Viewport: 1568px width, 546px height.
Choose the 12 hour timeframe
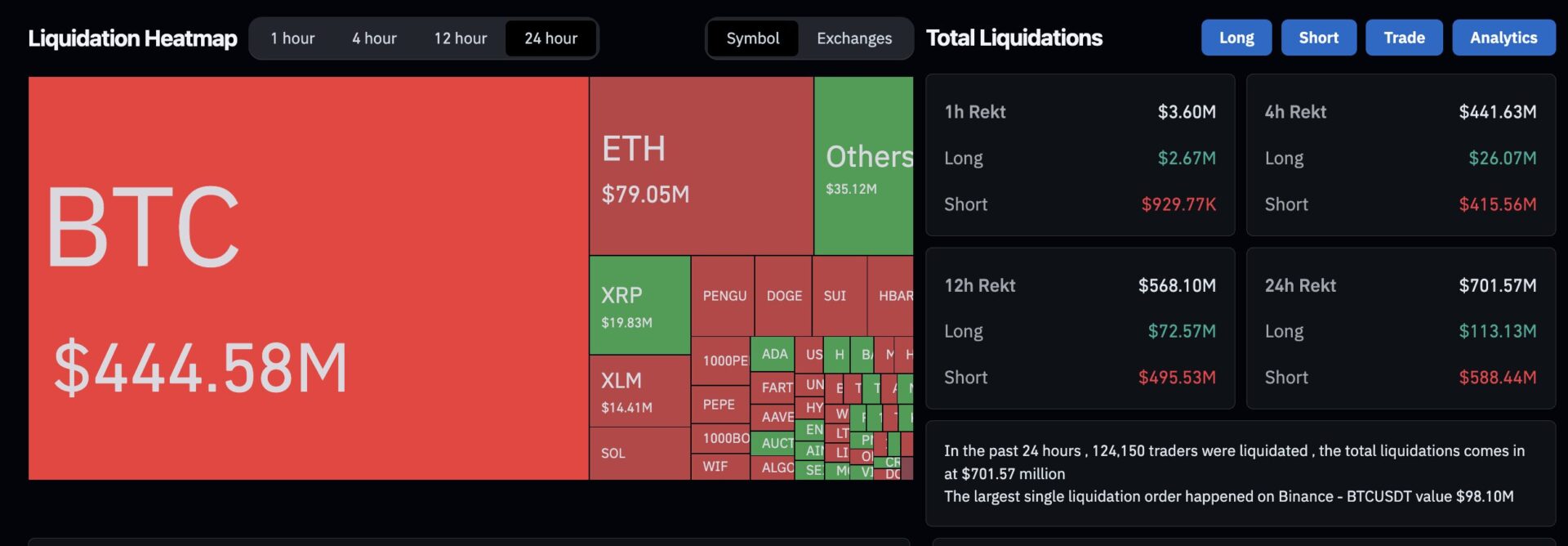pos(460,38)
